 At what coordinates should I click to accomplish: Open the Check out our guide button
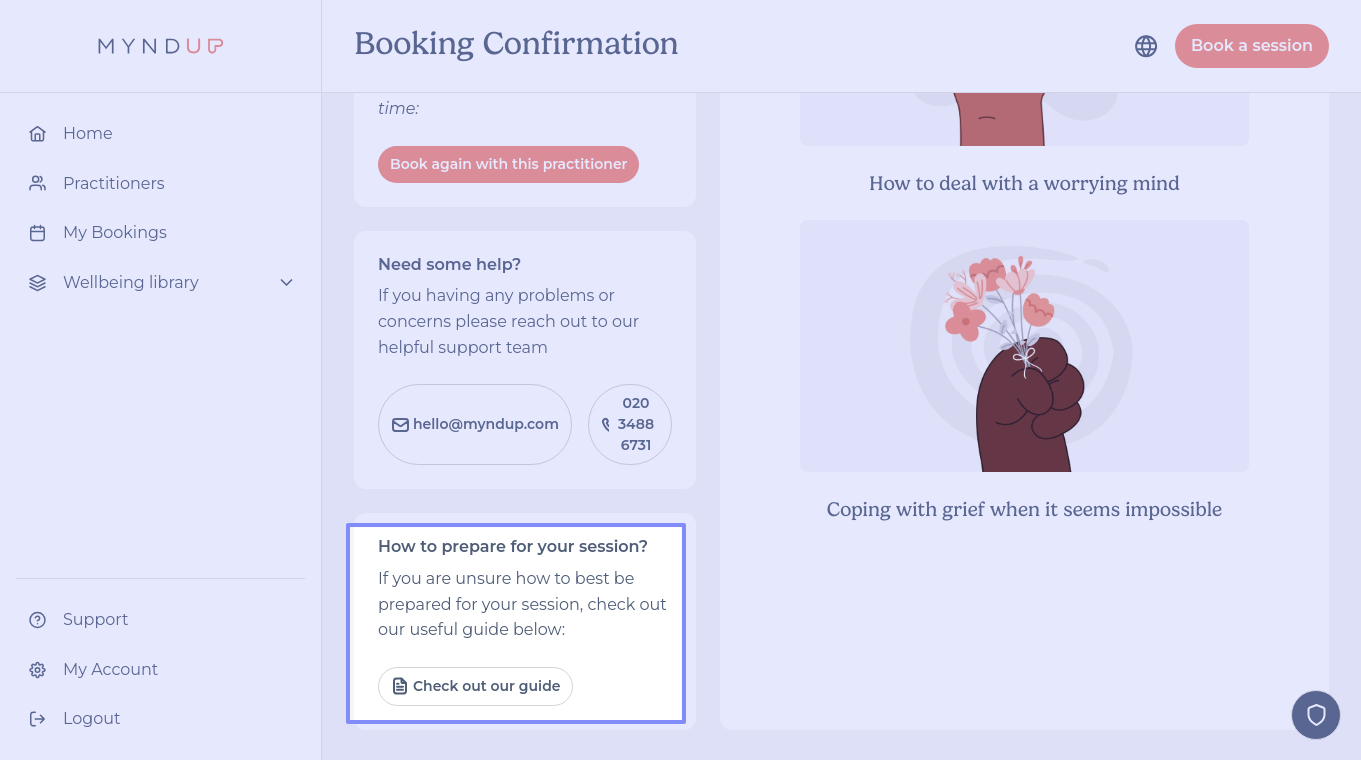click(x=475, y=686)
